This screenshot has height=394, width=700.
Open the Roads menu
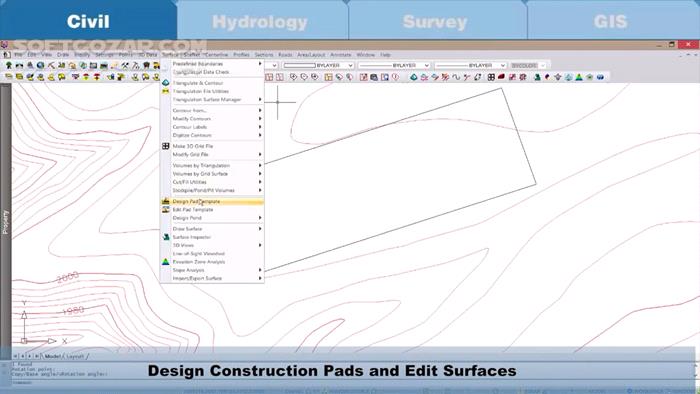pos(285,54)
